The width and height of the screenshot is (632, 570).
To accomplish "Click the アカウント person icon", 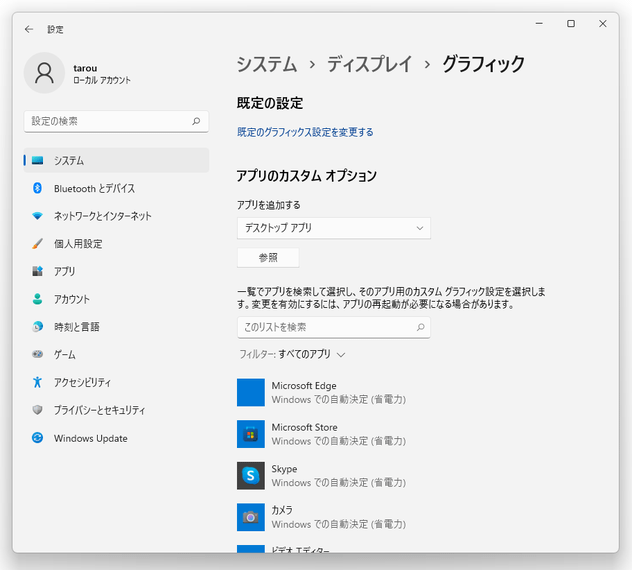I will click(x=37, y=299).
